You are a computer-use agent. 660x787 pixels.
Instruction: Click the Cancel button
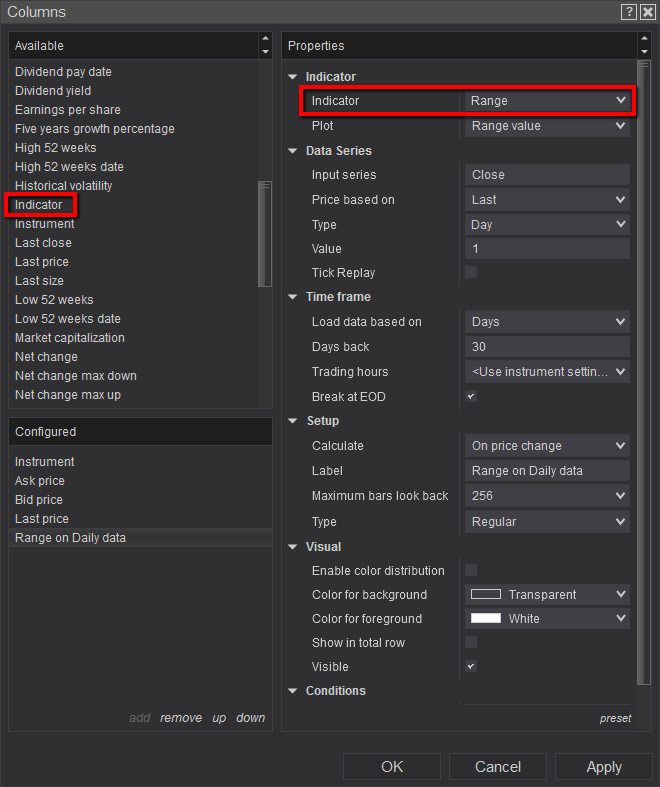(x=498, y=766)
